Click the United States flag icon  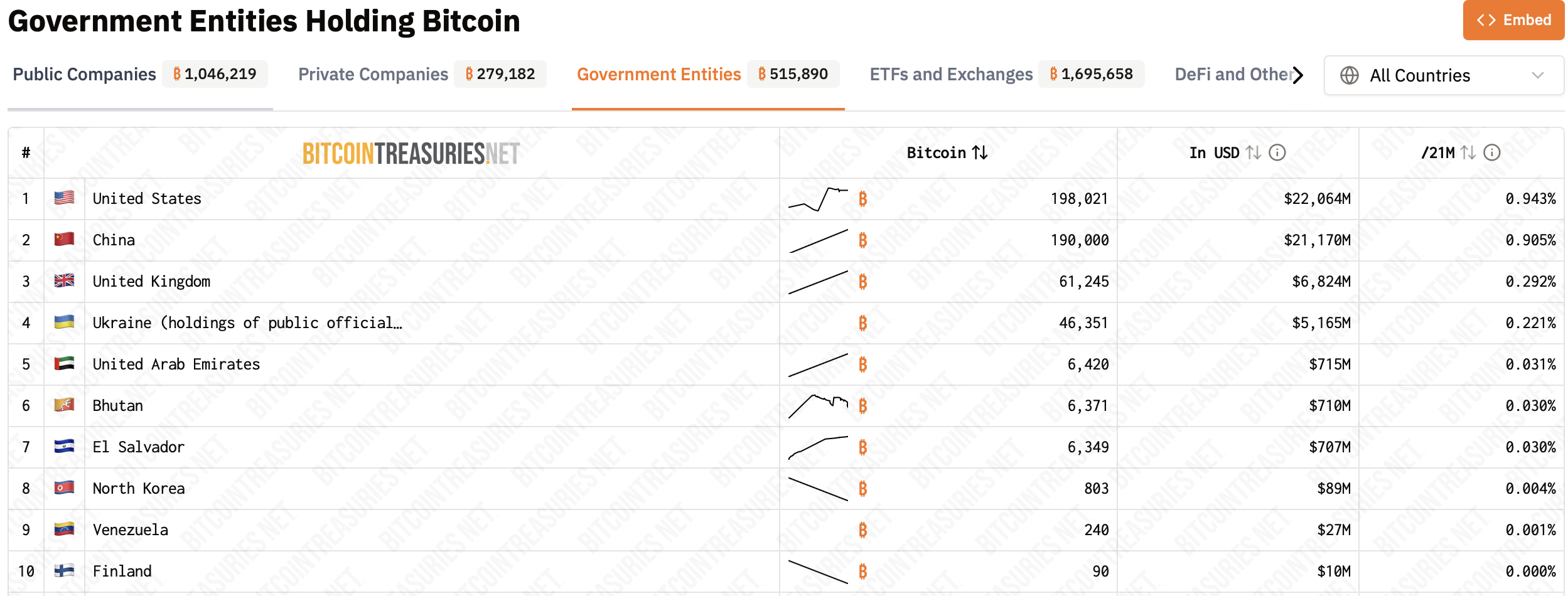tap(64, 198)
